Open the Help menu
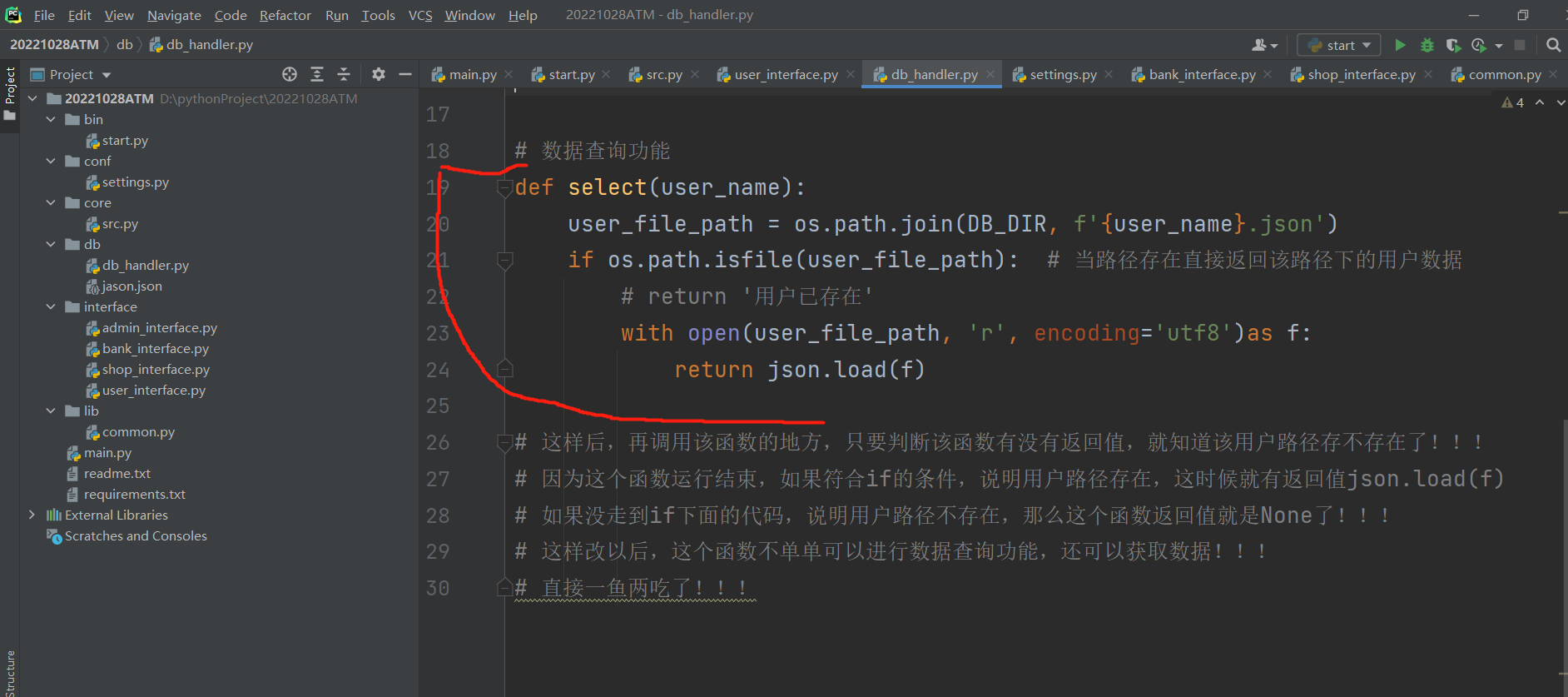The image size is (1568, 697). [x=523, y=15]
